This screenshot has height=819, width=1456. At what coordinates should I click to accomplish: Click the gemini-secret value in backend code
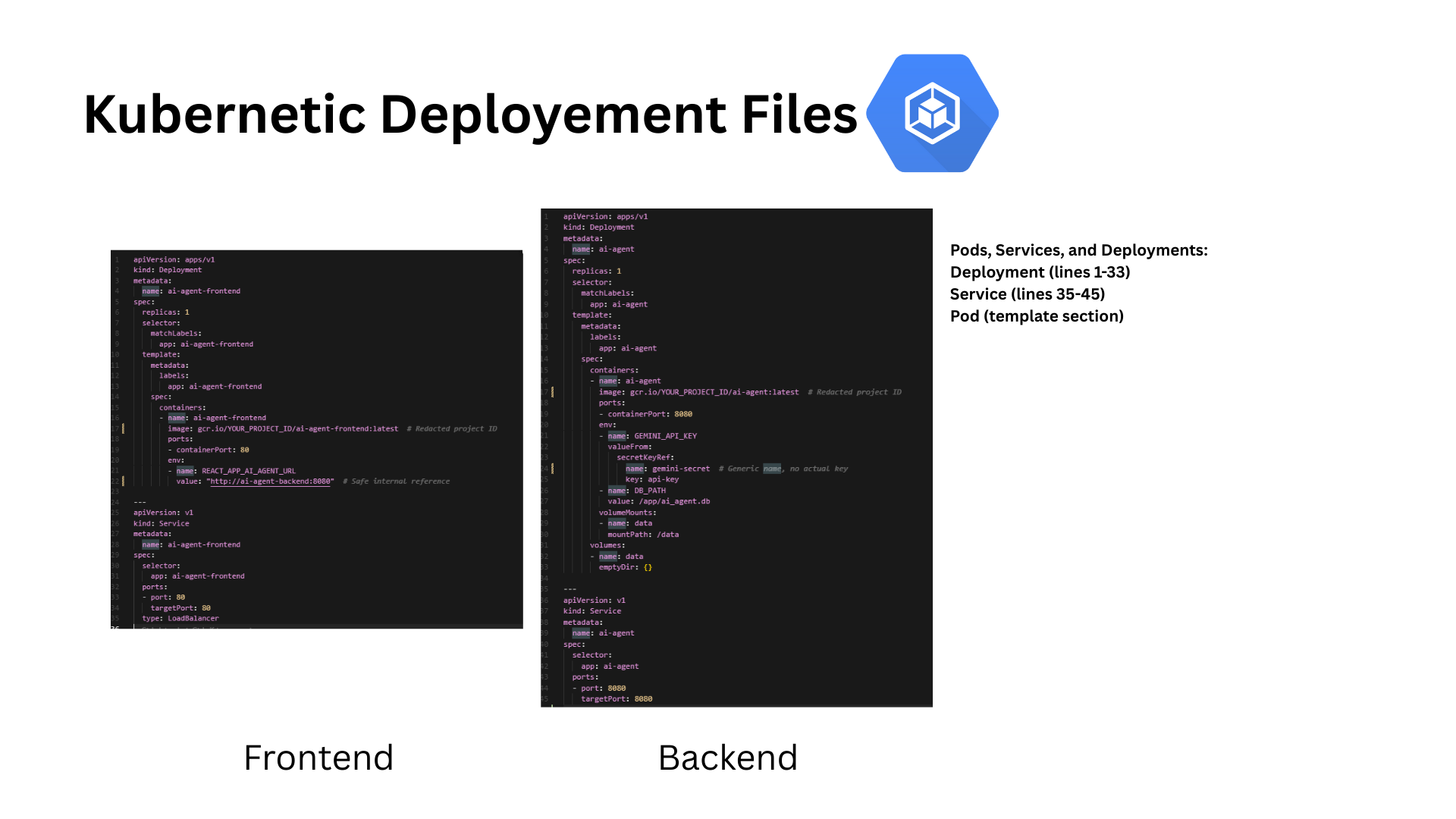pos(681,469)
